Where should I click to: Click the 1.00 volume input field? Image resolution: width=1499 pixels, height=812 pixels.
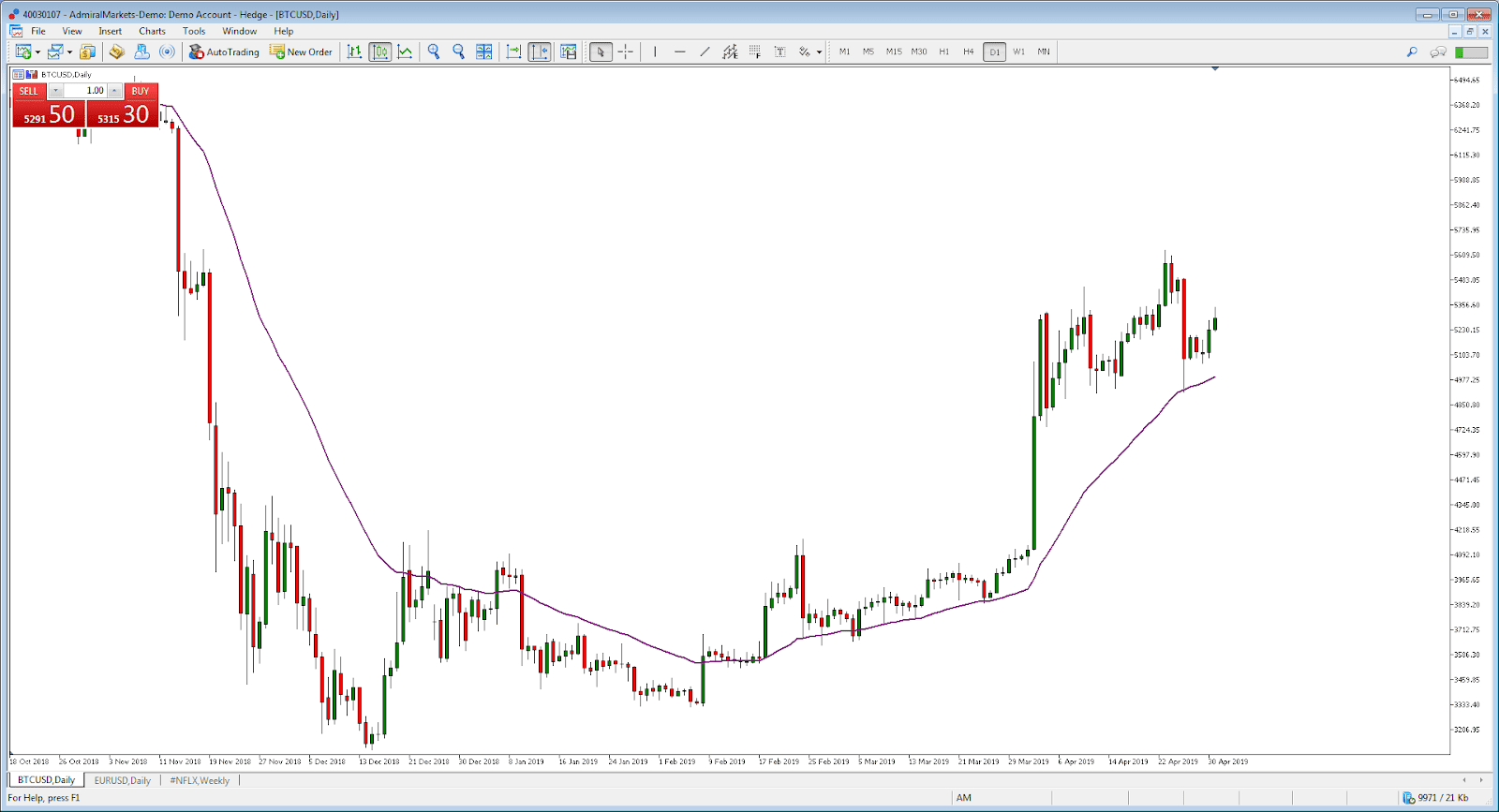click(x=85, y=91)
